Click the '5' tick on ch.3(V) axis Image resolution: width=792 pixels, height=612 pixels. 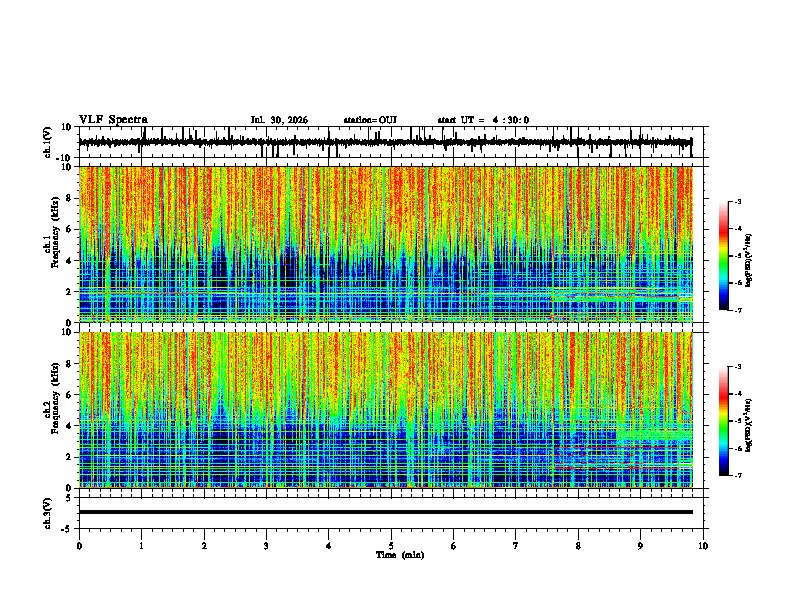69,498
